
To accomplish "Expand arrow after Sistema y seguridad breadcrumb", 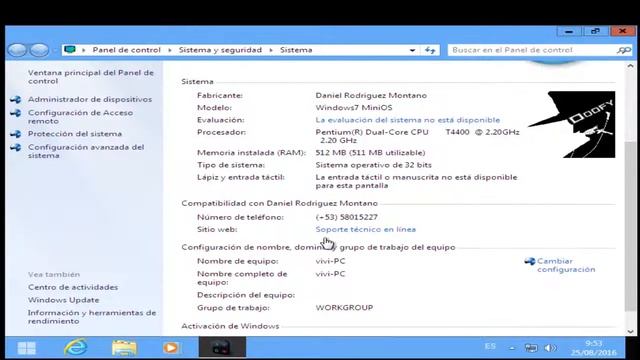I will 271,50.
